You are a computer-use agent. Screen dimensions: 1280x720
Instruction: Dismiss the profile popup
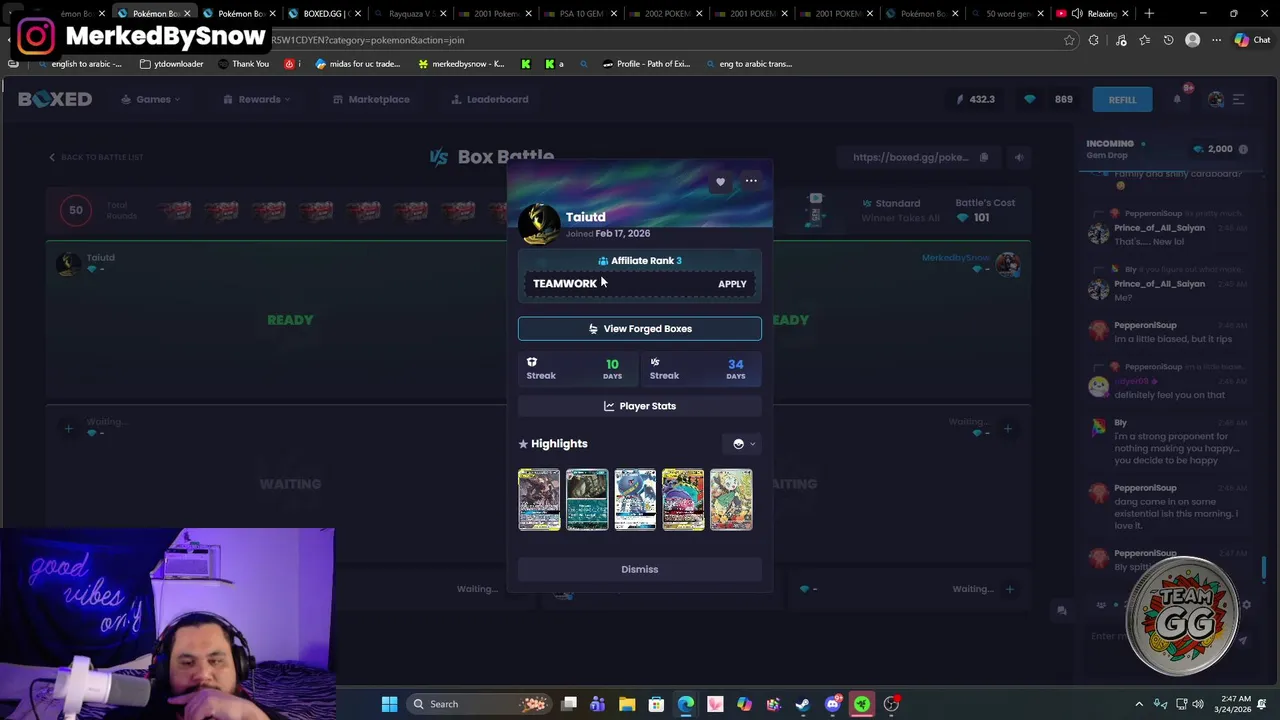tap(640, 569)
